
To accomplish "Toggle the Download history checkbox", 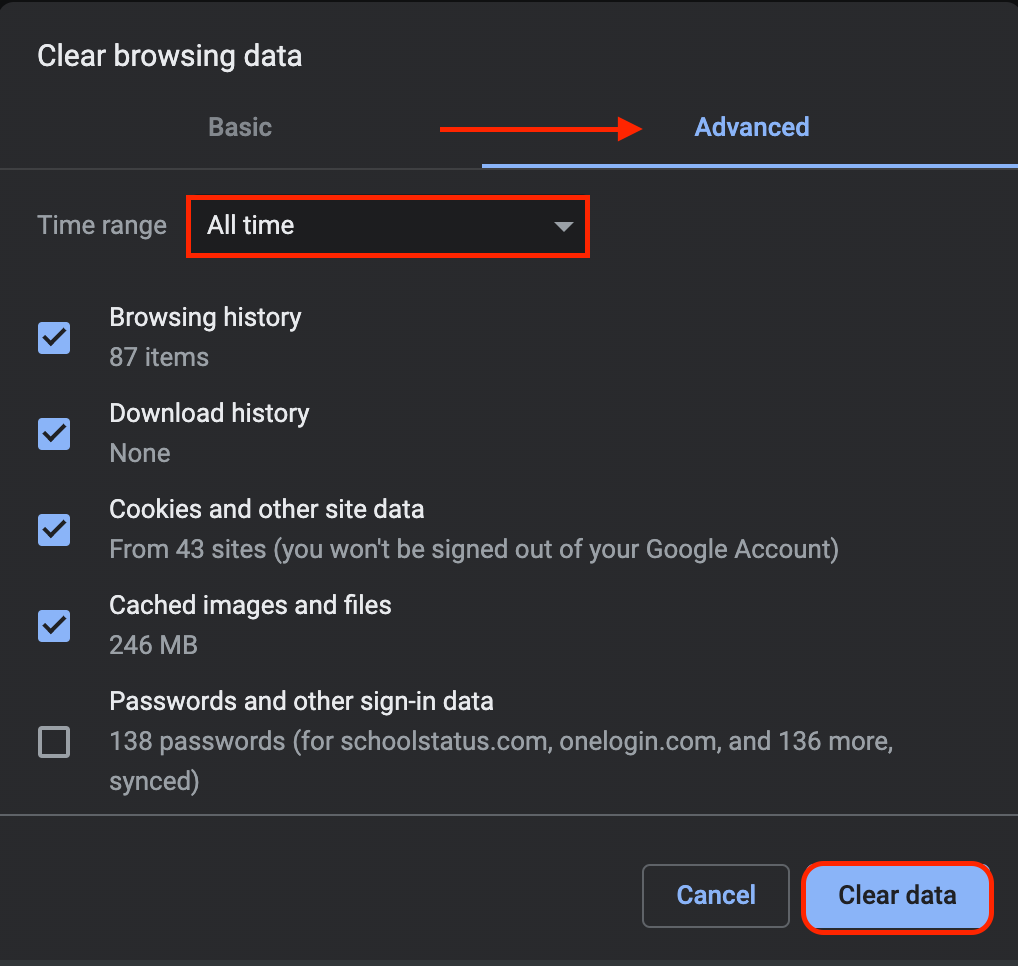I will (54, 434).
